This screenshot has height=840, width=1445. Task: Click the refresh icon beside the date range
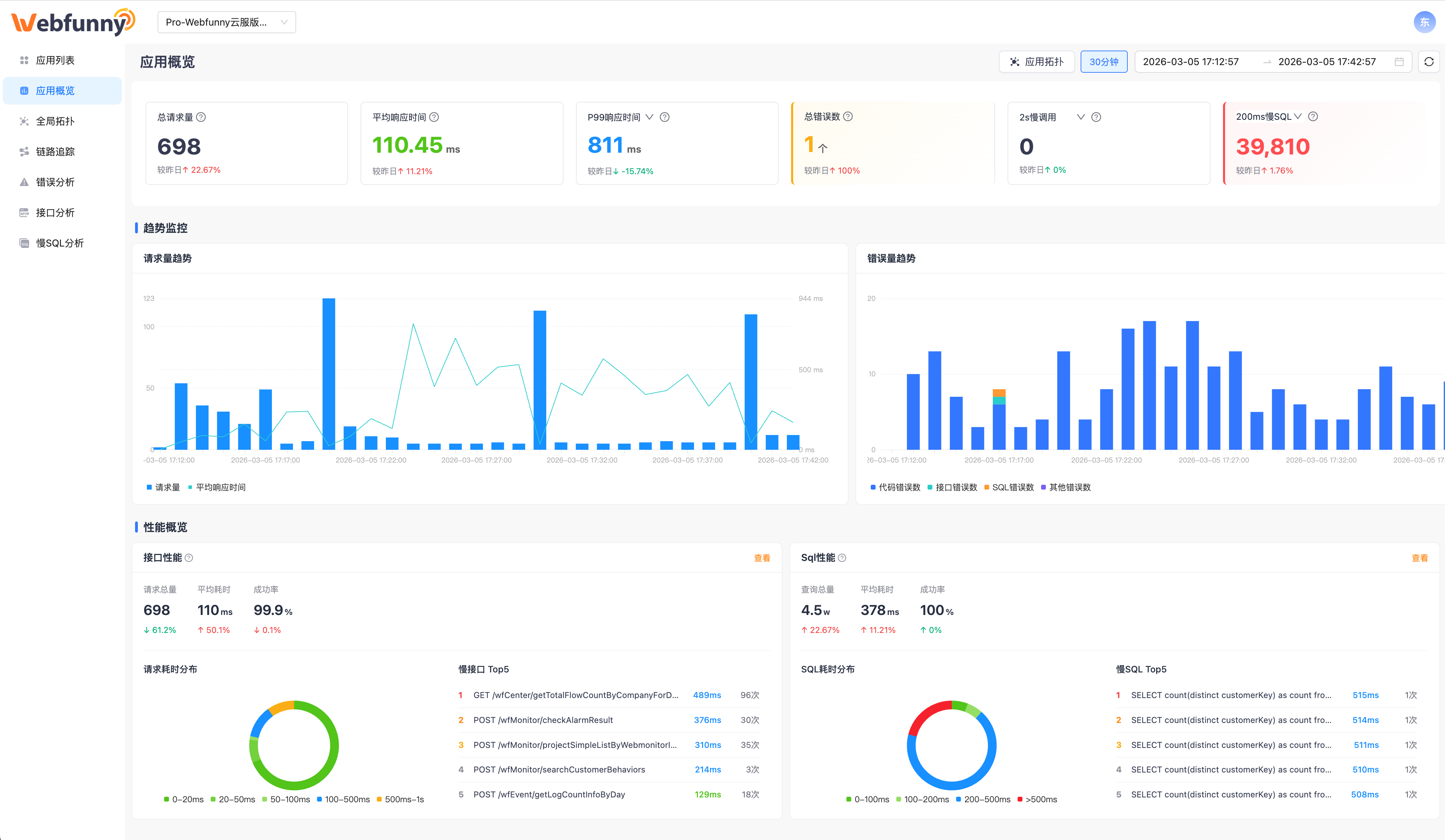(1428, 62)
